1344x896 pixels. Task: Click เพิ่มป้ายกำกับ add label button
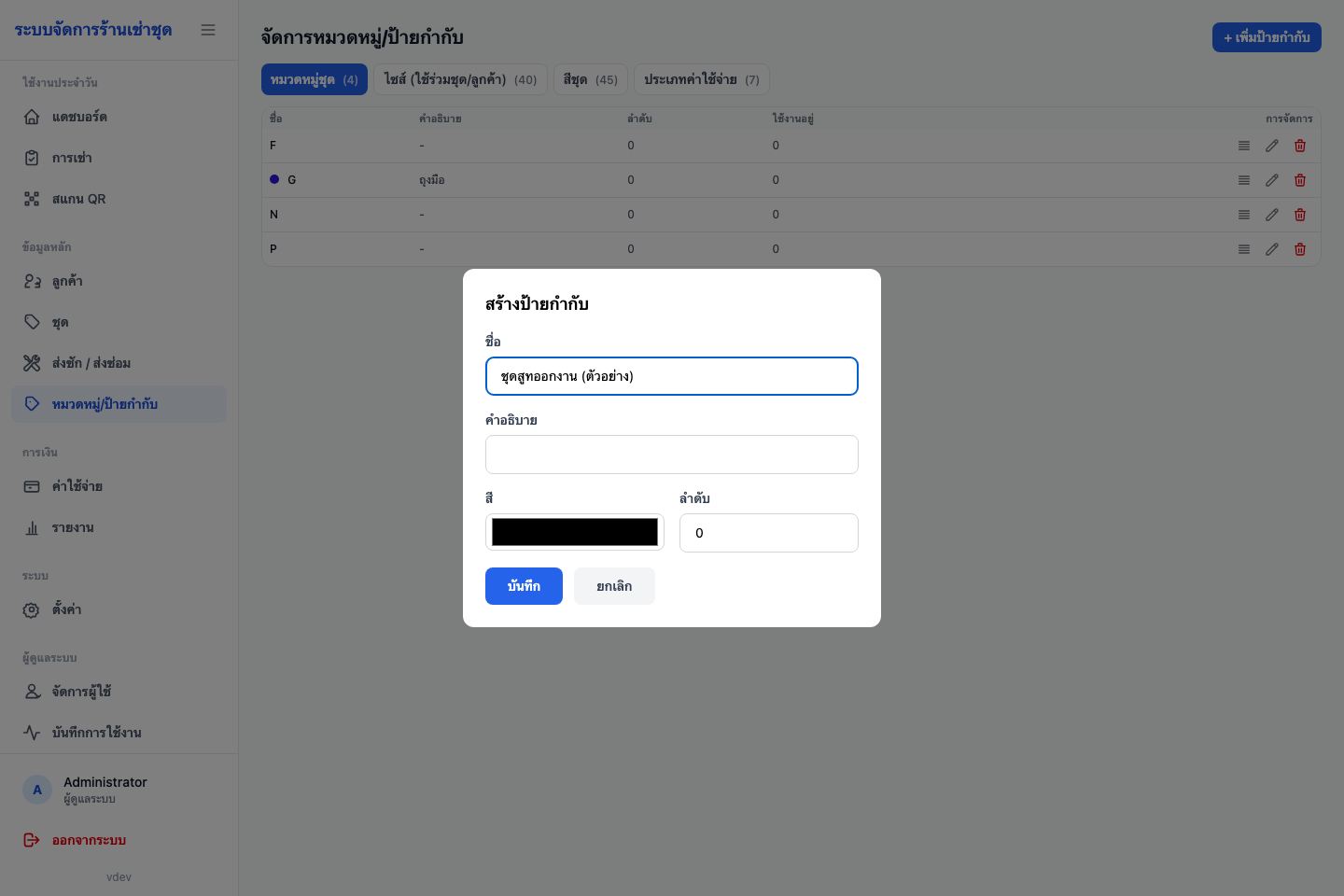1267,37
